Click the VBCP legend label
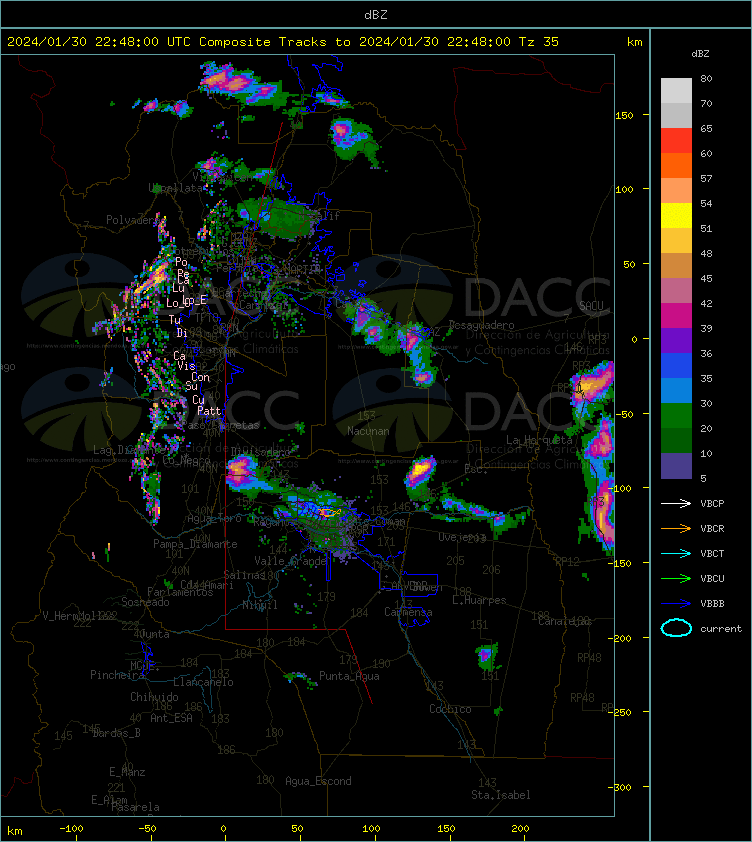Screen dimensions: 752x842 pos(712,503)
